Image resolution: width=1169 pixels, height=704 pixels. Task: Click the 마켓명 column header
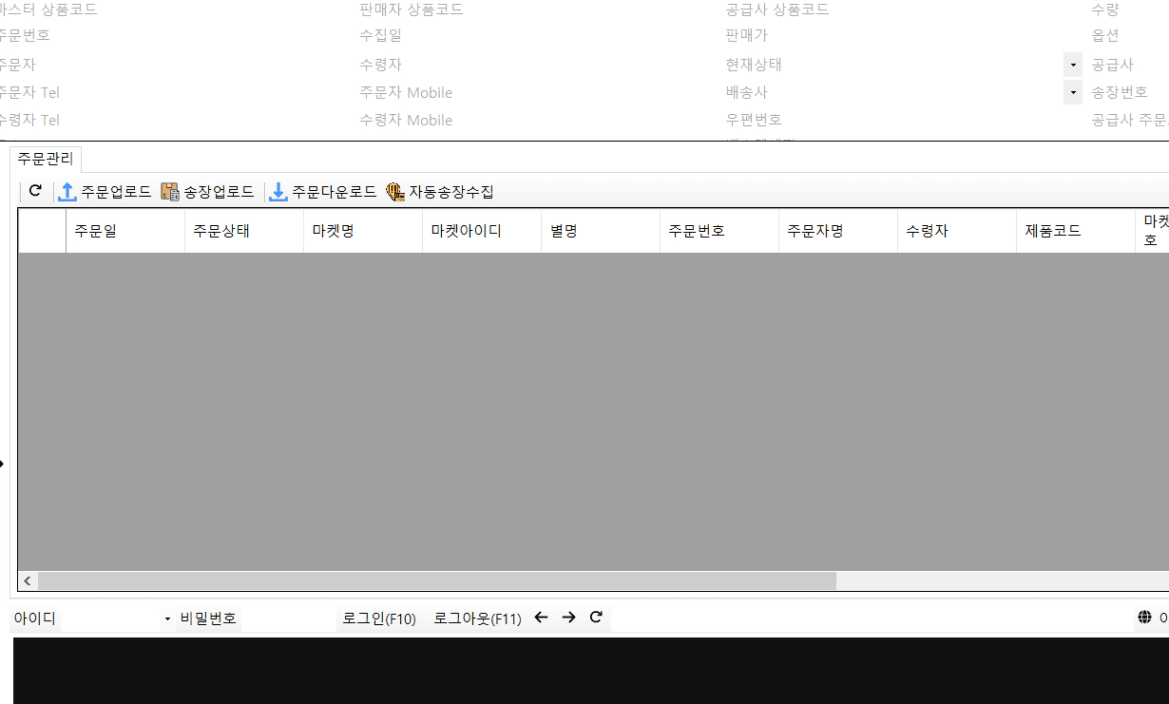coord(363,231)
